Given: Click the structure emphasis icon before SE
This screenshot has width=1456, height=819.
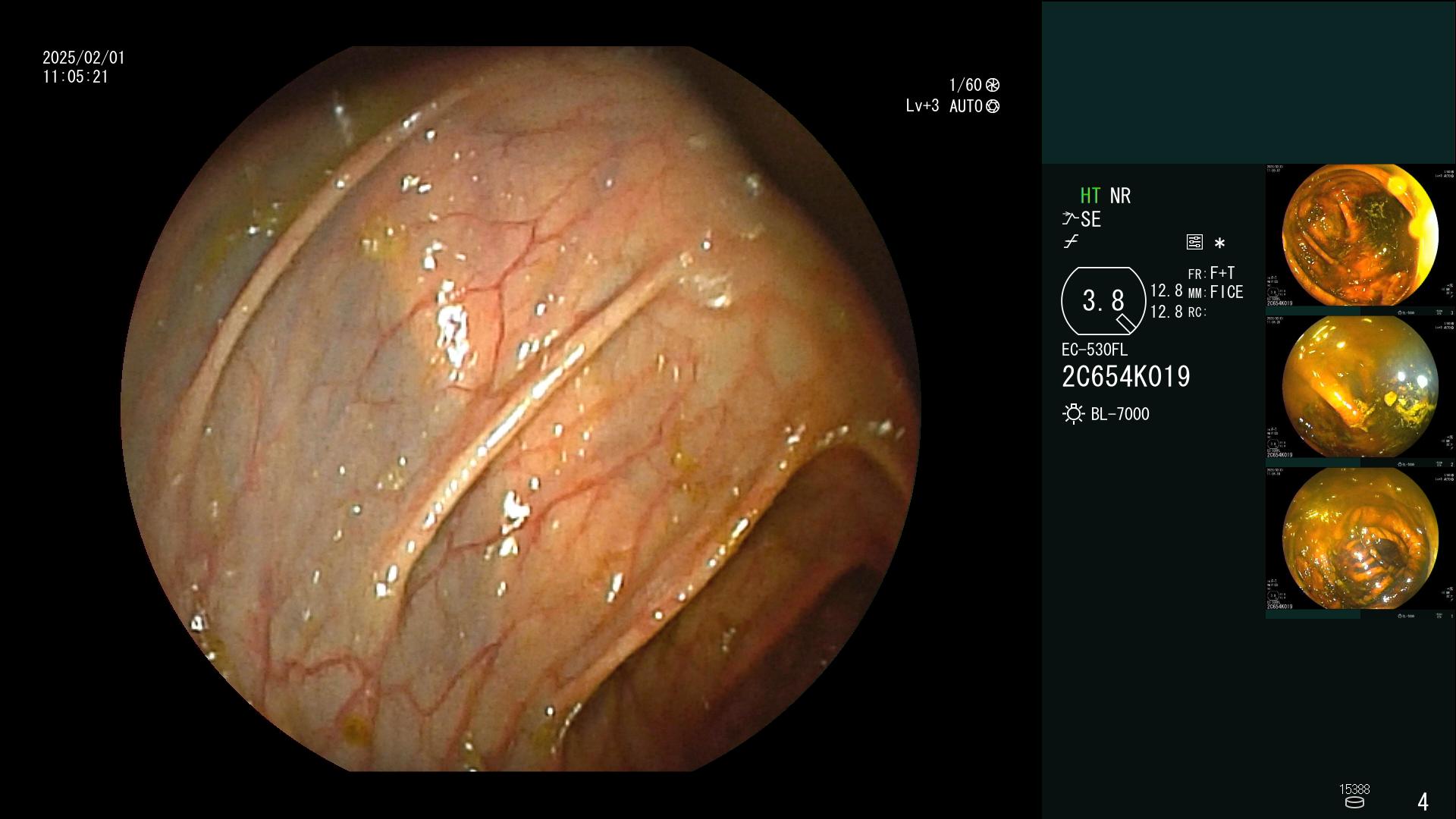Looking at the screenshot, I should 1070,219.
